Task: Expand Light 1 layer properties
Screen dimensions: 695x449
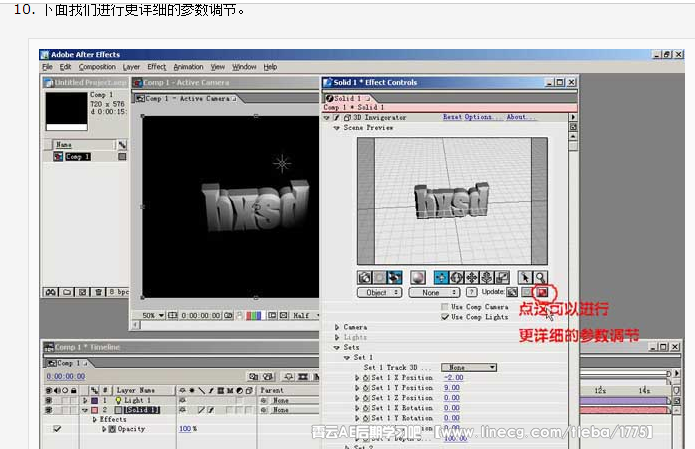Action: [x=85, y=400]
